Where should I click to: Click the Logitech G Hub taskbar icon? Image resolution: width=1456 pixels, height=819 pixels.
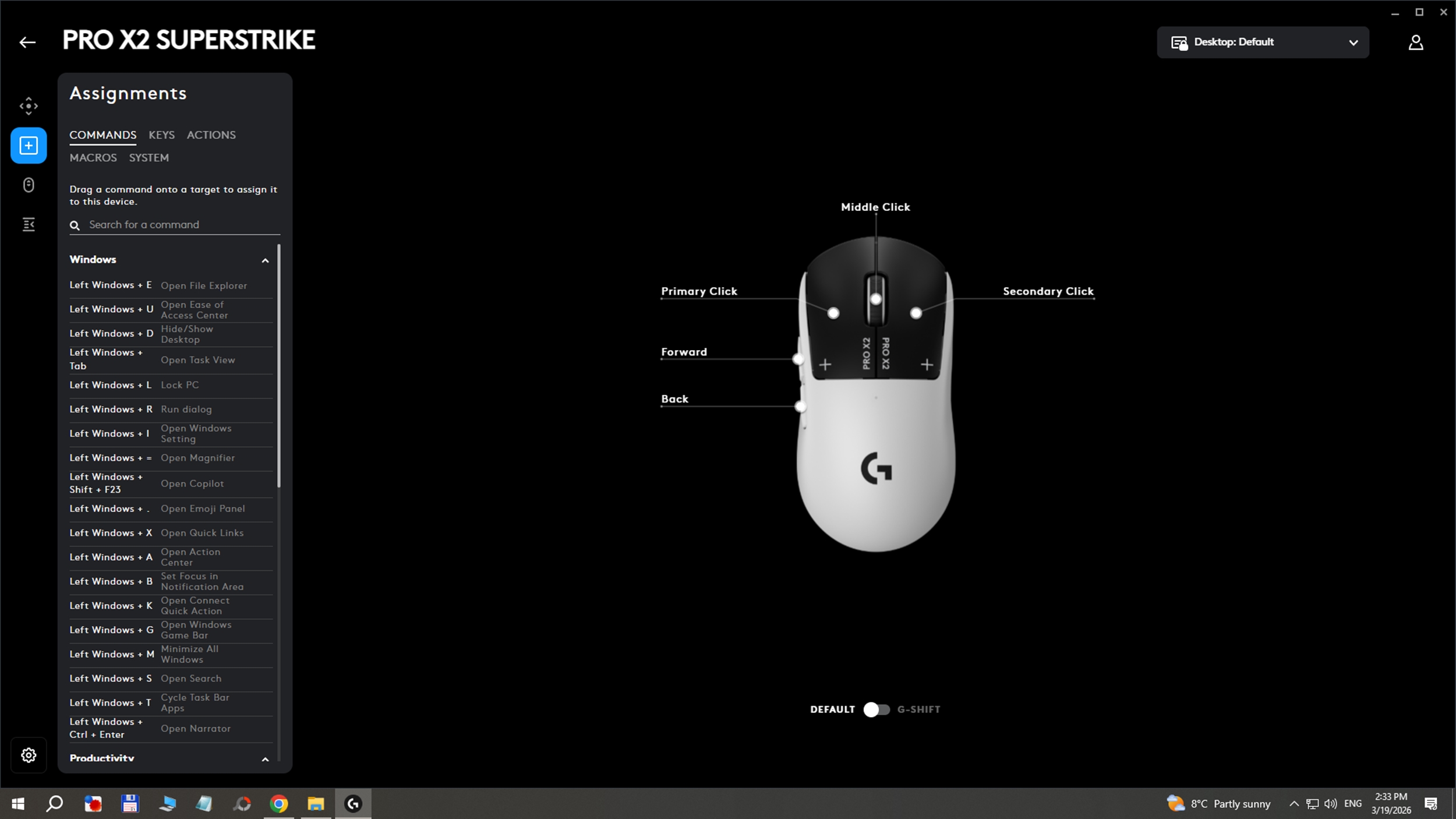(353, 804)
